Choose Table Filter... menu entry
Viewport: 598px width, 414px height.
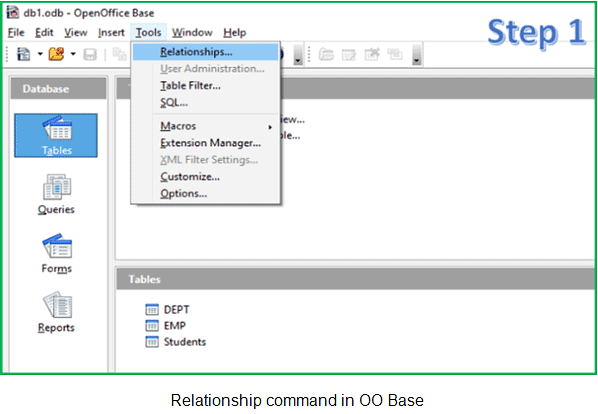pos(206,86)
